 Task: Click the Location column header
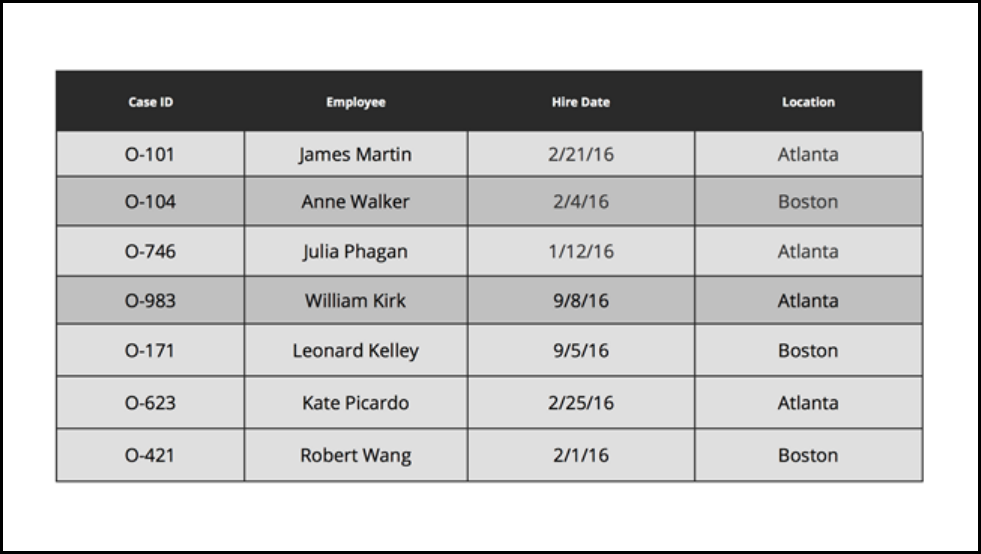click(x=808, y=102)
